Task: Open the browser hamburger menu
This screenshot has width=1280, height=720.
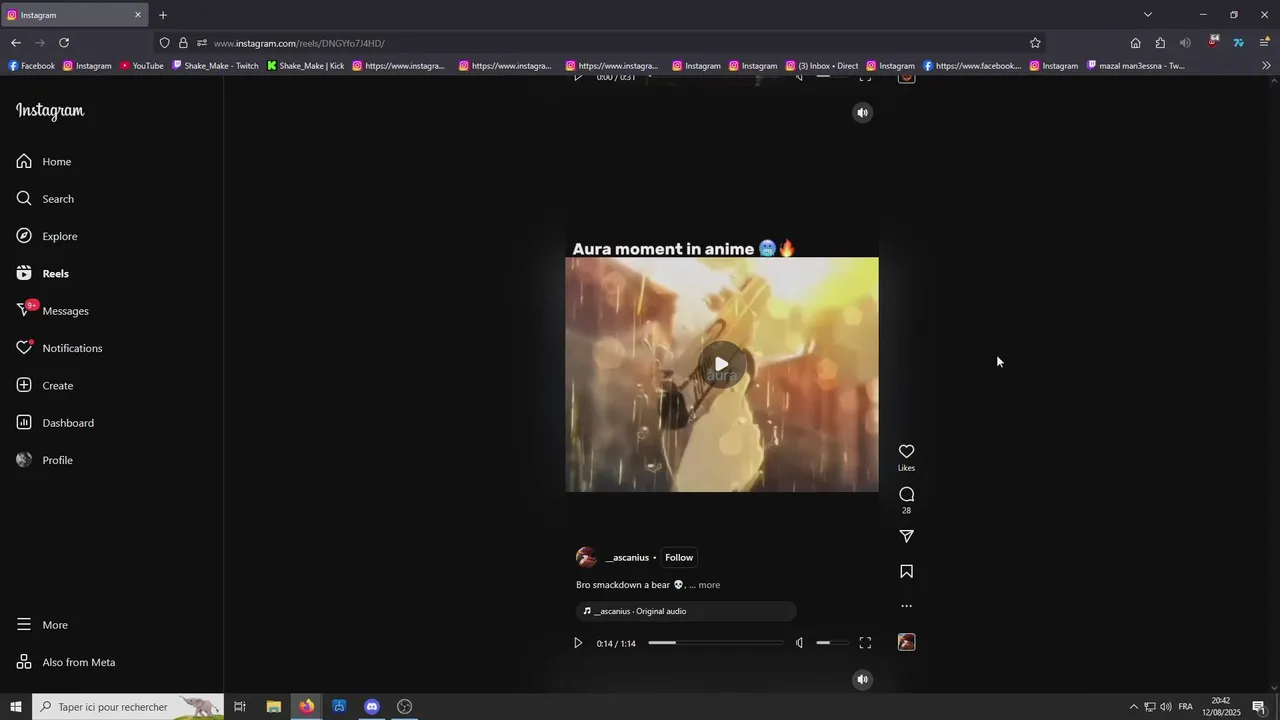Action: [1264, 43]
